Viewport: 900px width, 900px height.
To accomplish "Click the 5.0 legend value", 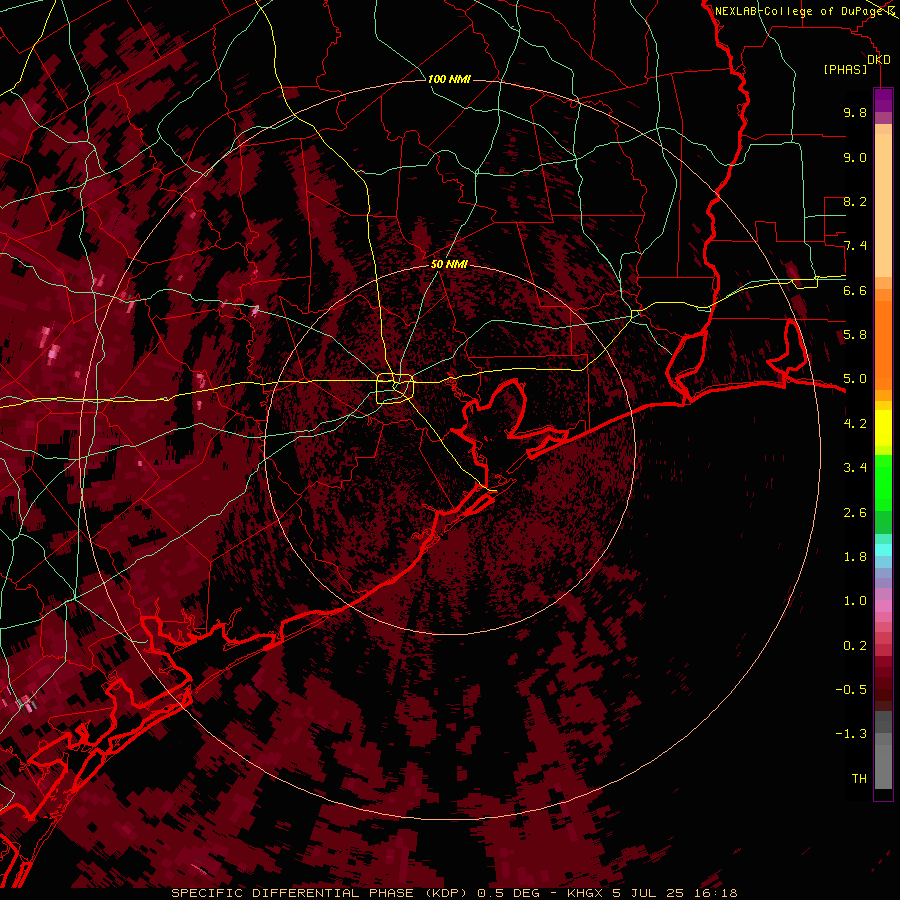I will [x=855, y=379].
